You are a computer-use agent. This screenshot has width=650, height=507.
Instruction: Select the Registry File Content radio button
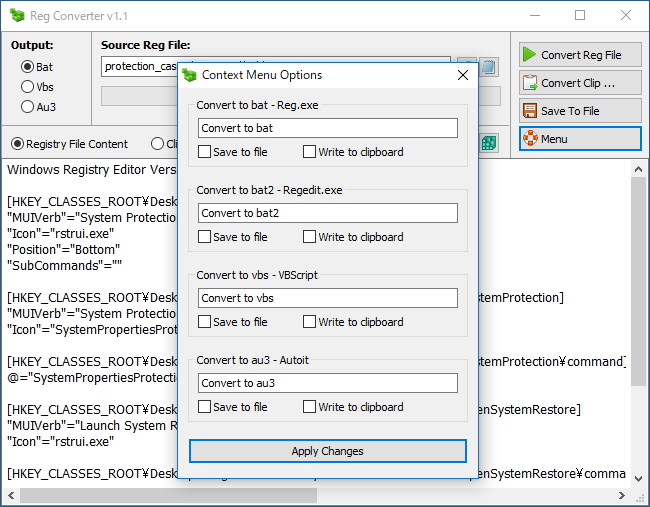[x=17, y=144]
